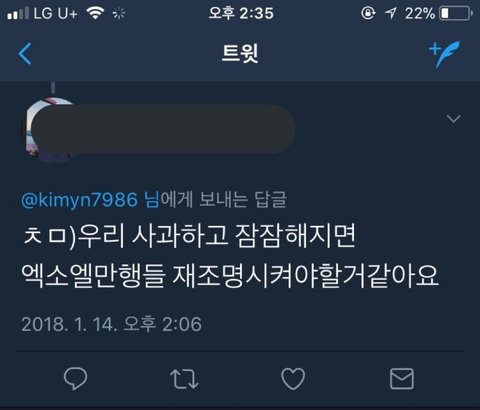Like the tweet with heart icon
The width and height of the screenshot is (480, 410).
(293, 379)
